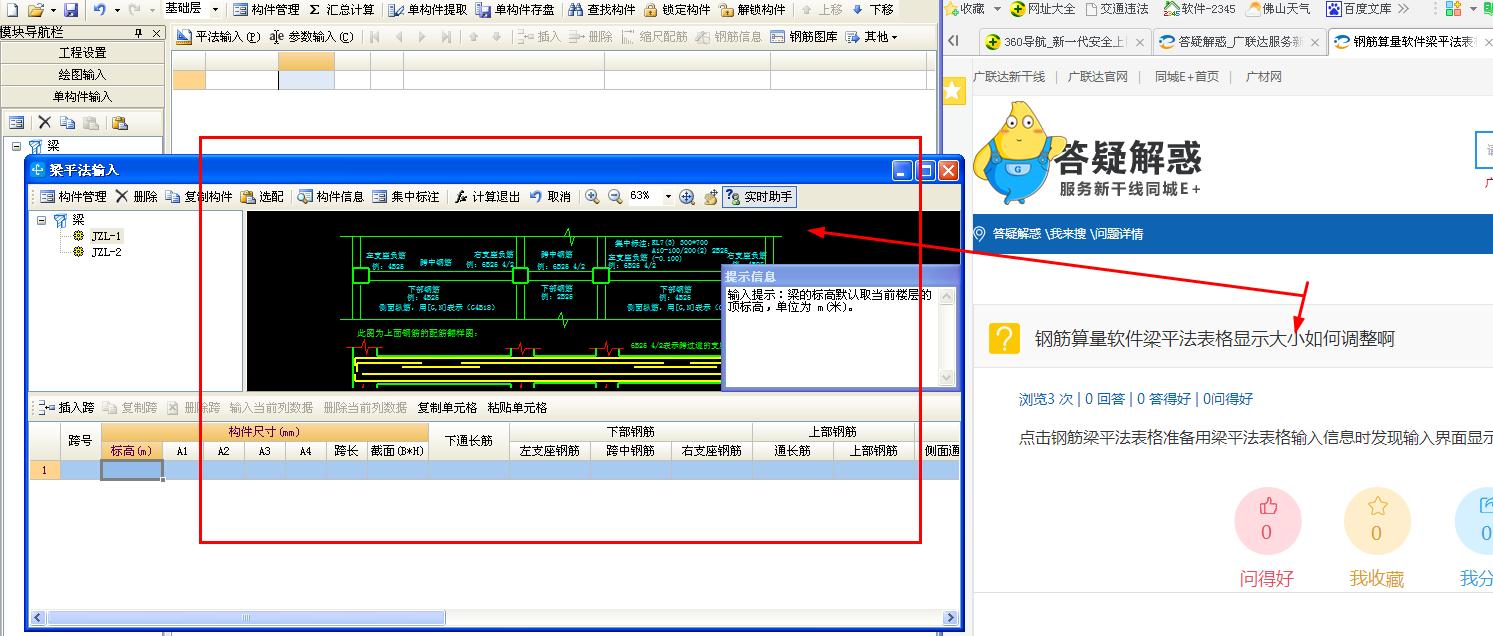Screen dimensions: 1493x636
Task: Click the New file icon in main toolbar
Action: click(x=12, y=9)
